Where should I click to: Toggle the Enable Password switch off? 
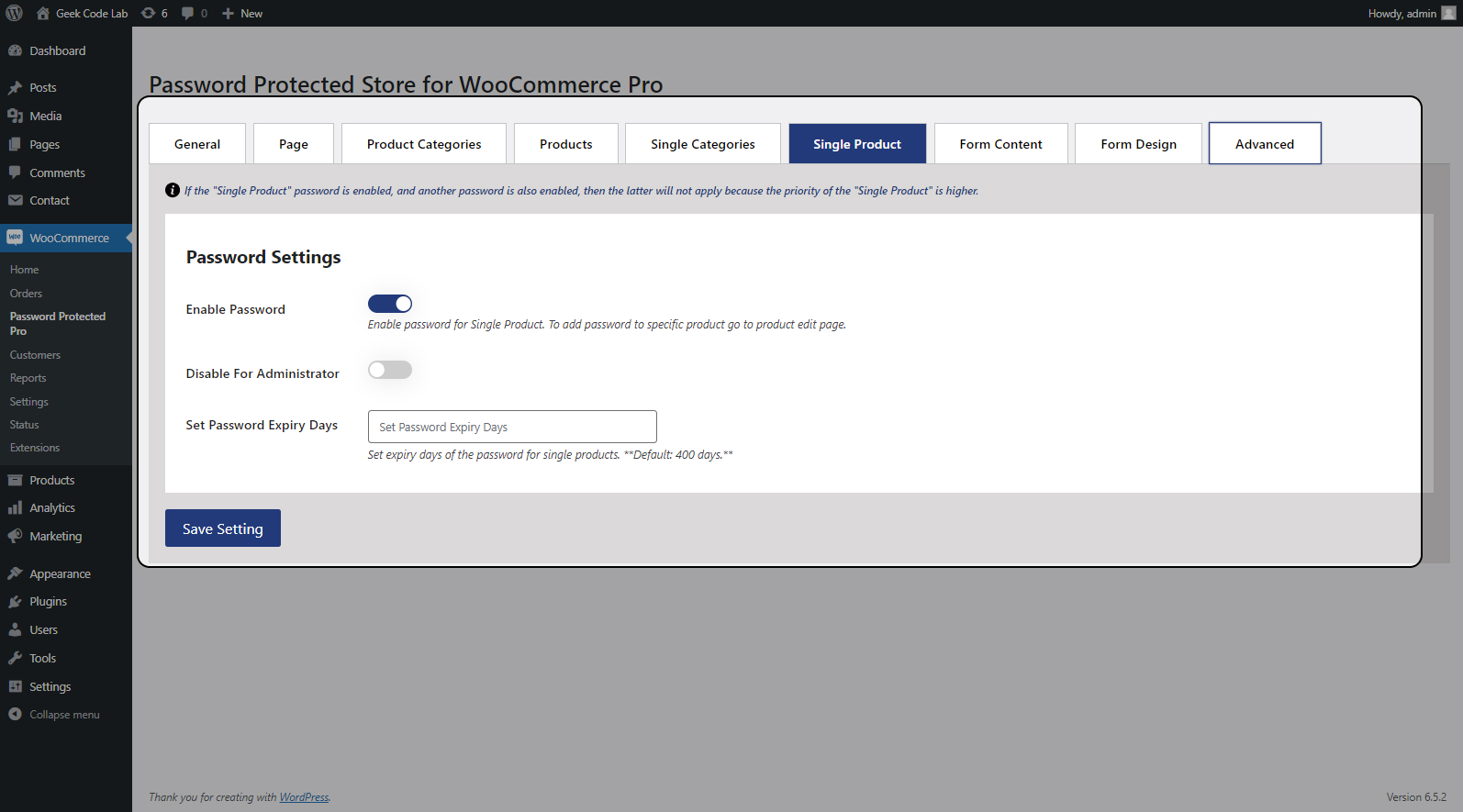pos(390,304)
